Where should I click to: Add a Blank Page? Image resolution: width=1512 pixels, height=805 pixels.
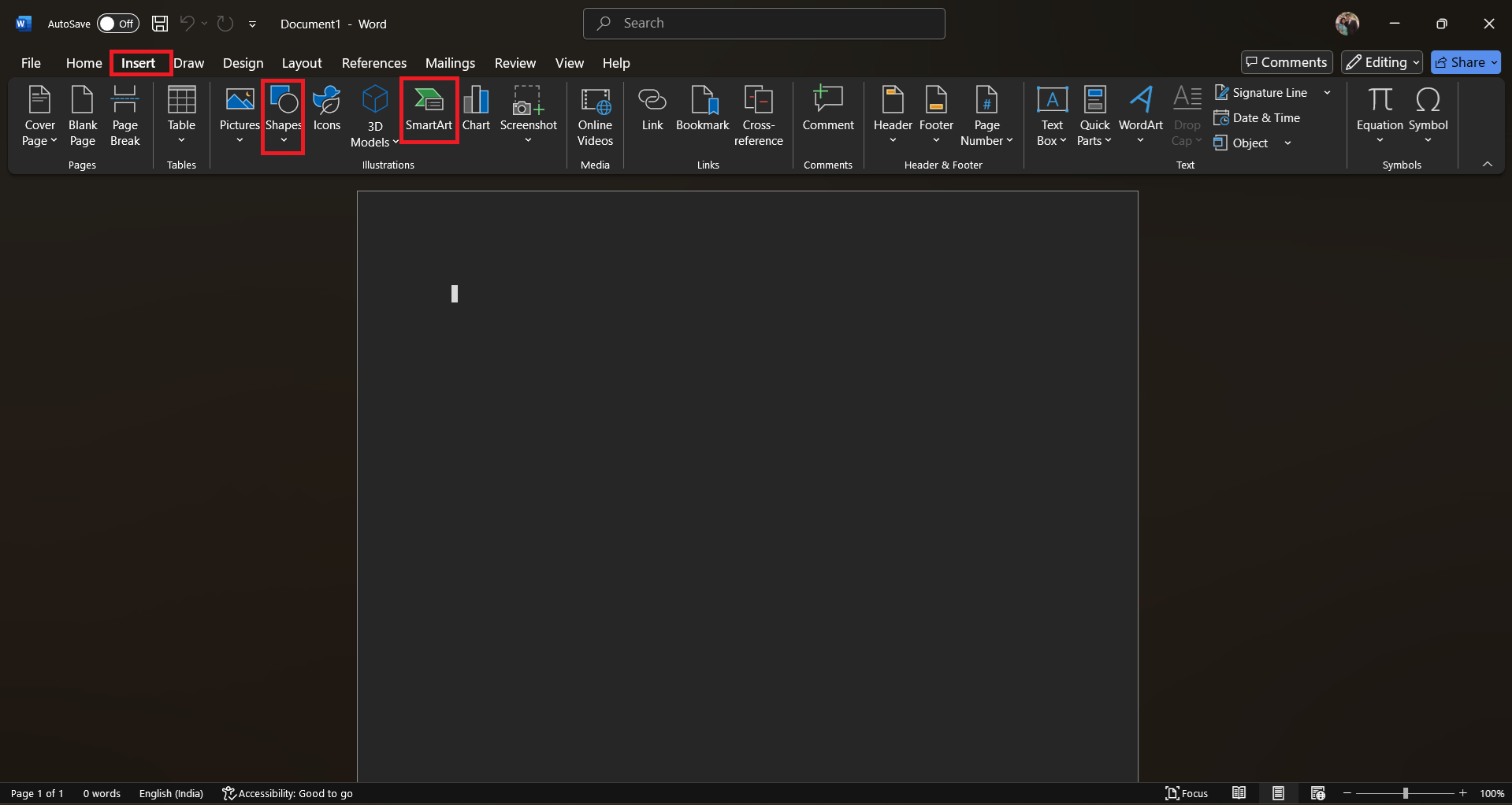click(83, 116)
